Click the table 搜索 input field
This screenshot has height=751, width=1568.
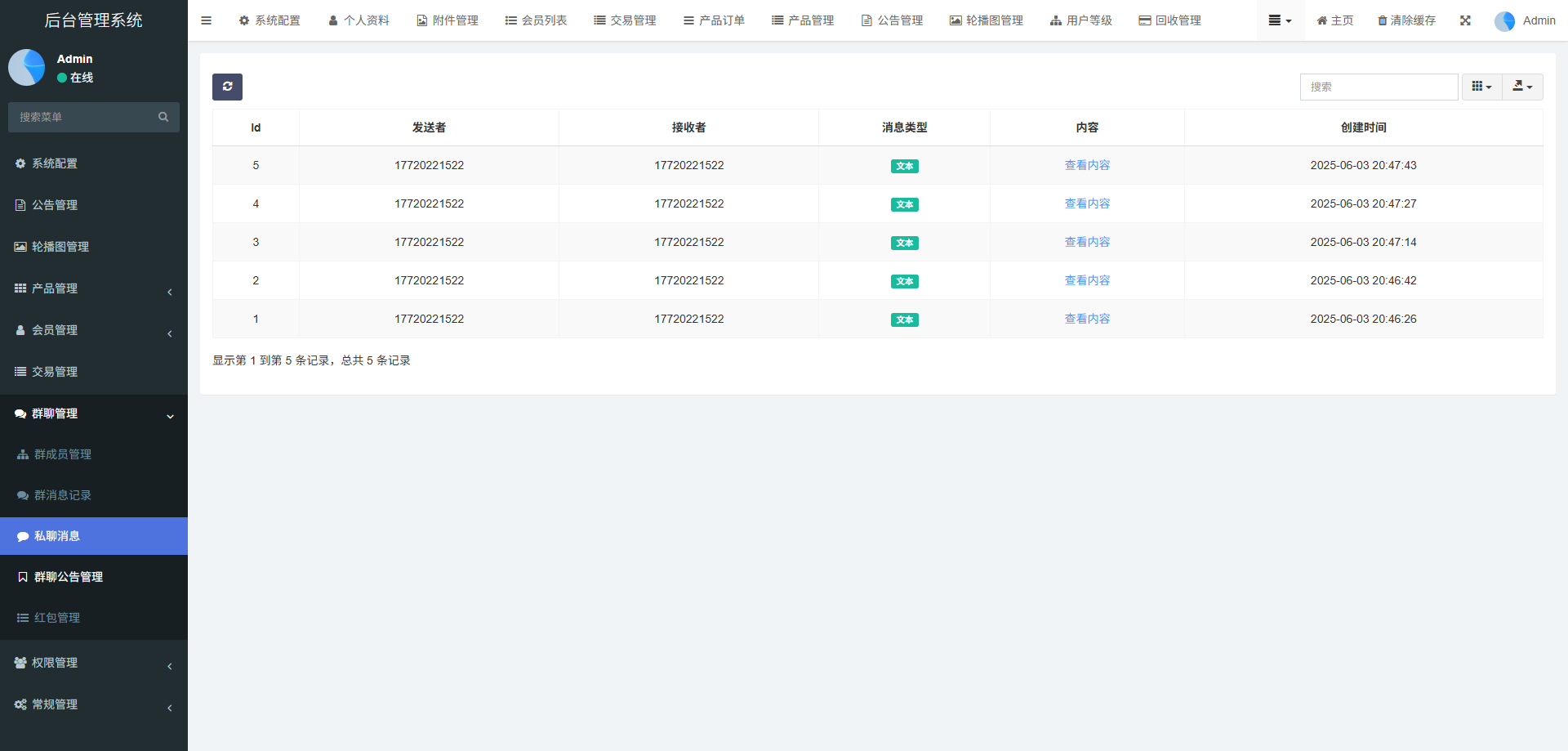pyautogui.click(x=1379, y=87)
